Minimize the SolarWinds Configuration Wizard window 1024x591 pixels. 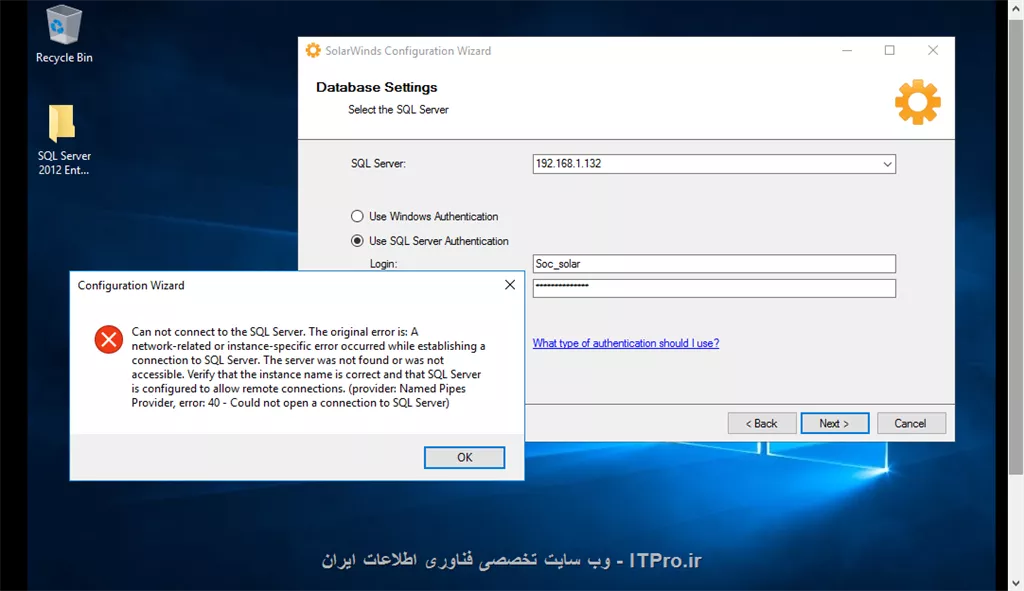[847, 50]
